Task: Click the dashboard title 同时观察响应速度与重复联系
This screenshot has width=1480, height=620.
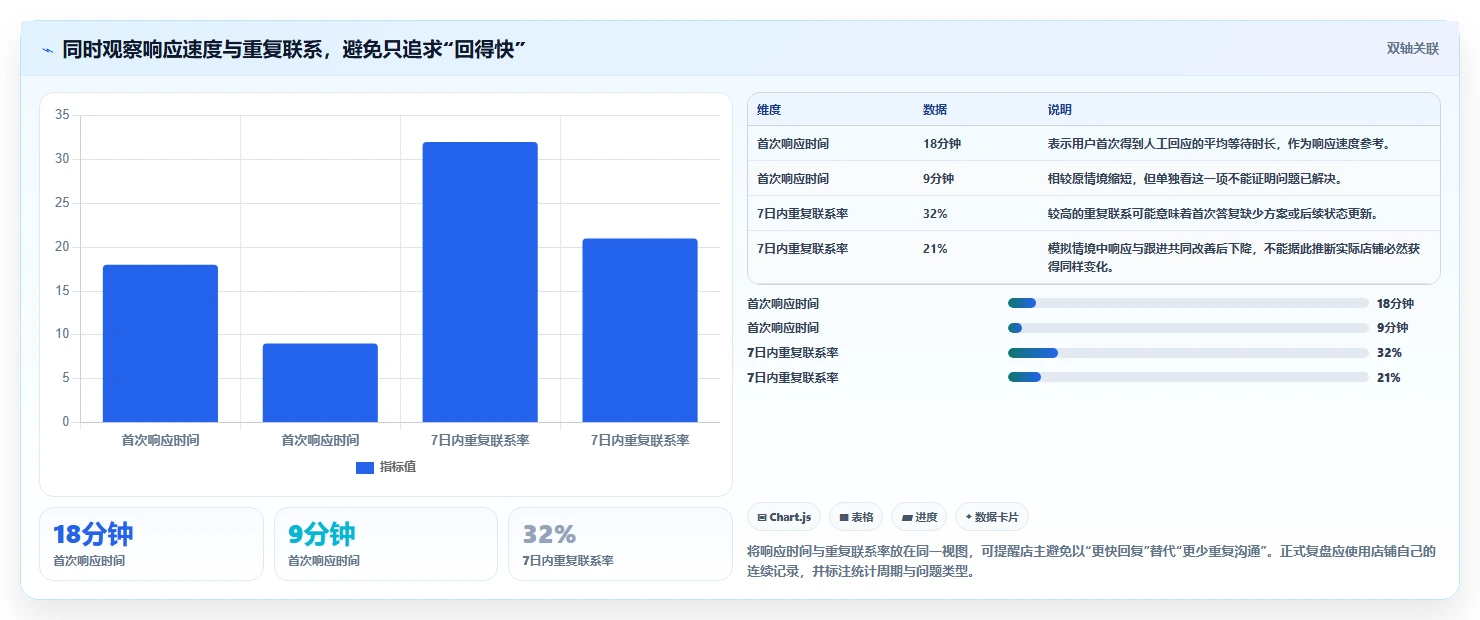Action: pos(294,49)
